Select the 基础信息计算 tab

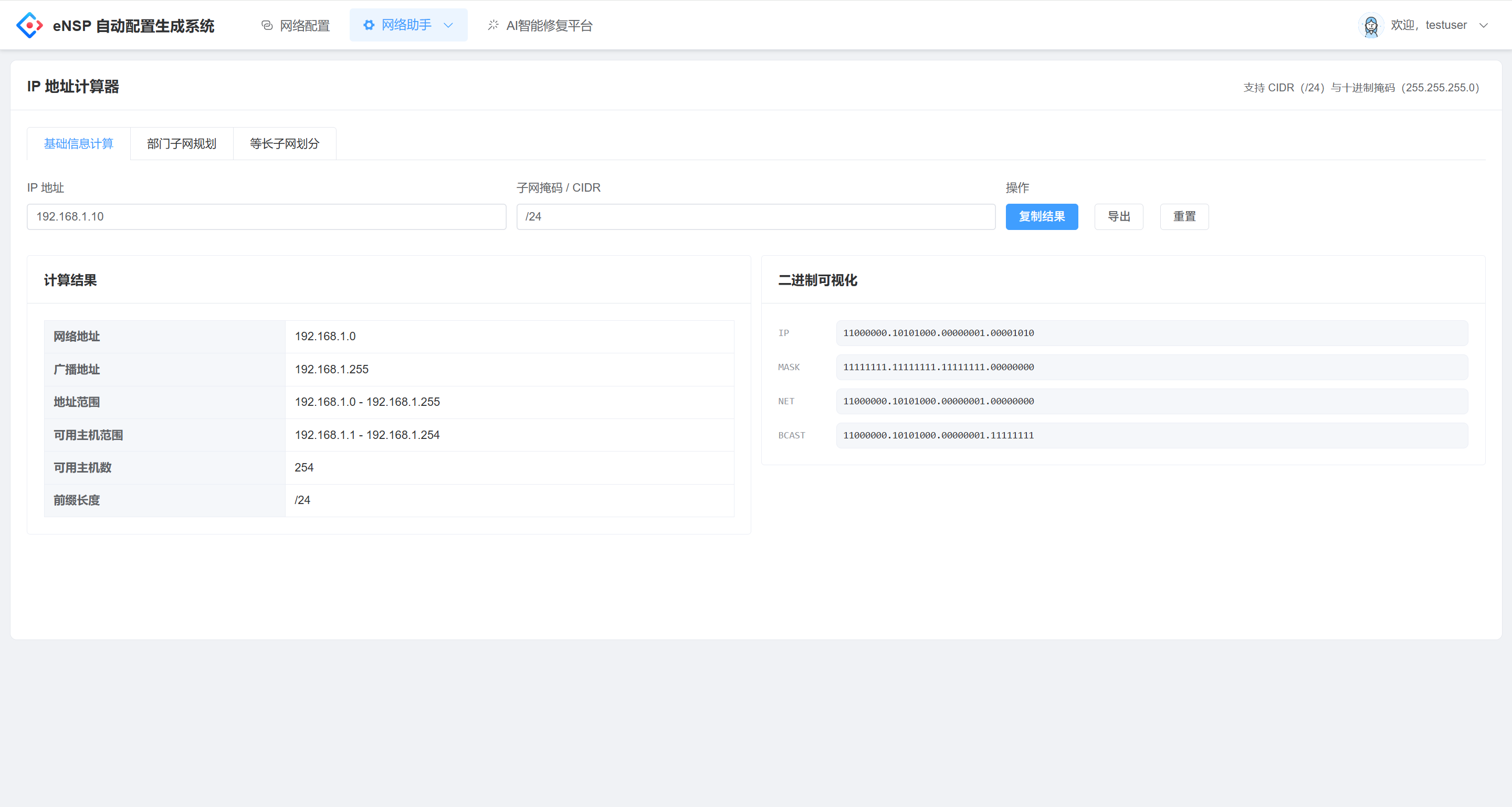tap(79, 144)
